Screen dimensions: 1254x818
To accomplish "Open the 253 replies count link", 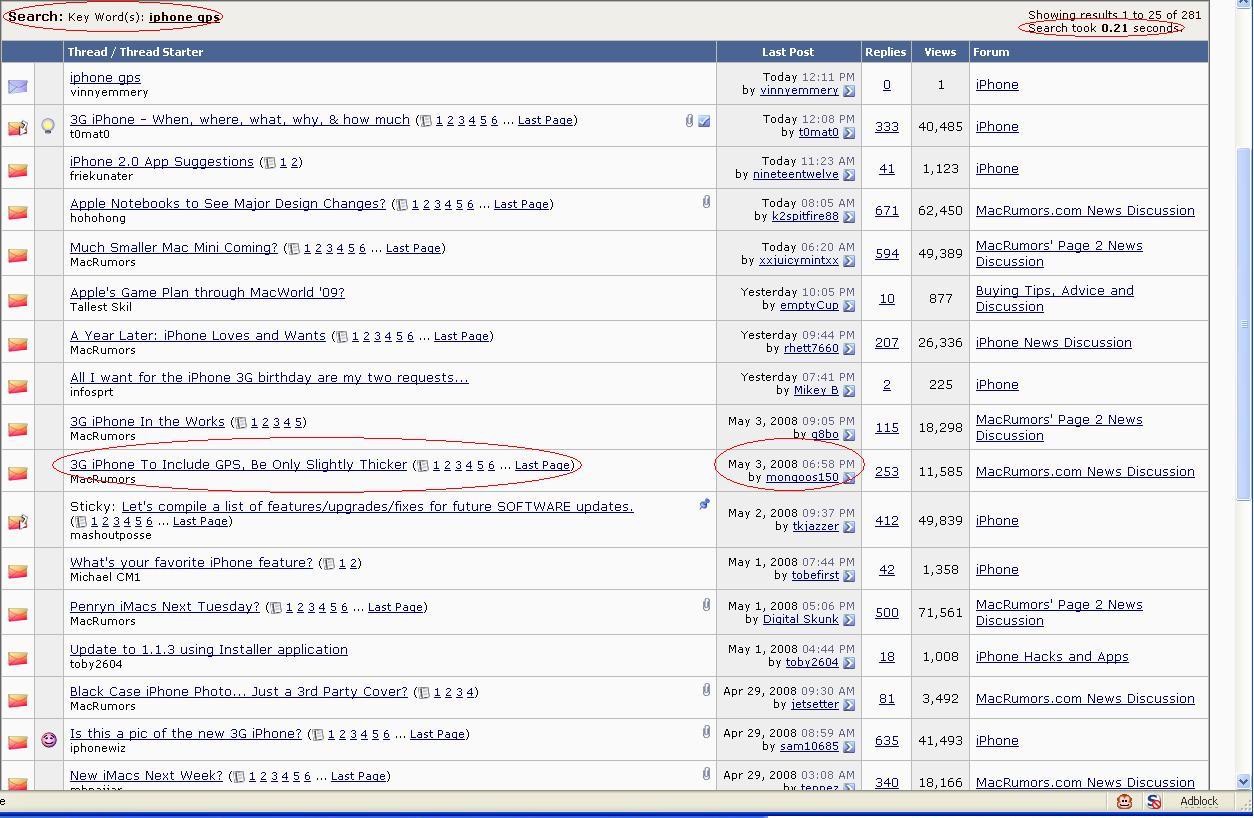I will (x=887, y=472).
